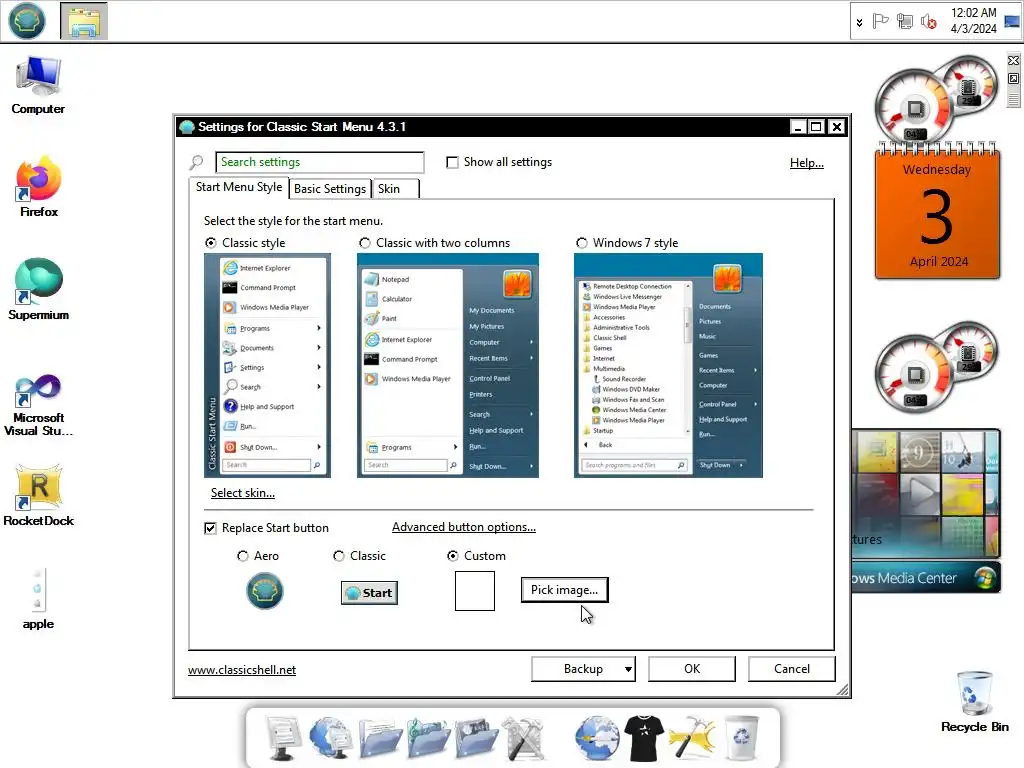Viewport: 1024px width, 768px height.
Task: Click the taskbar clock showing 12:02 AM
Action: 973,21
